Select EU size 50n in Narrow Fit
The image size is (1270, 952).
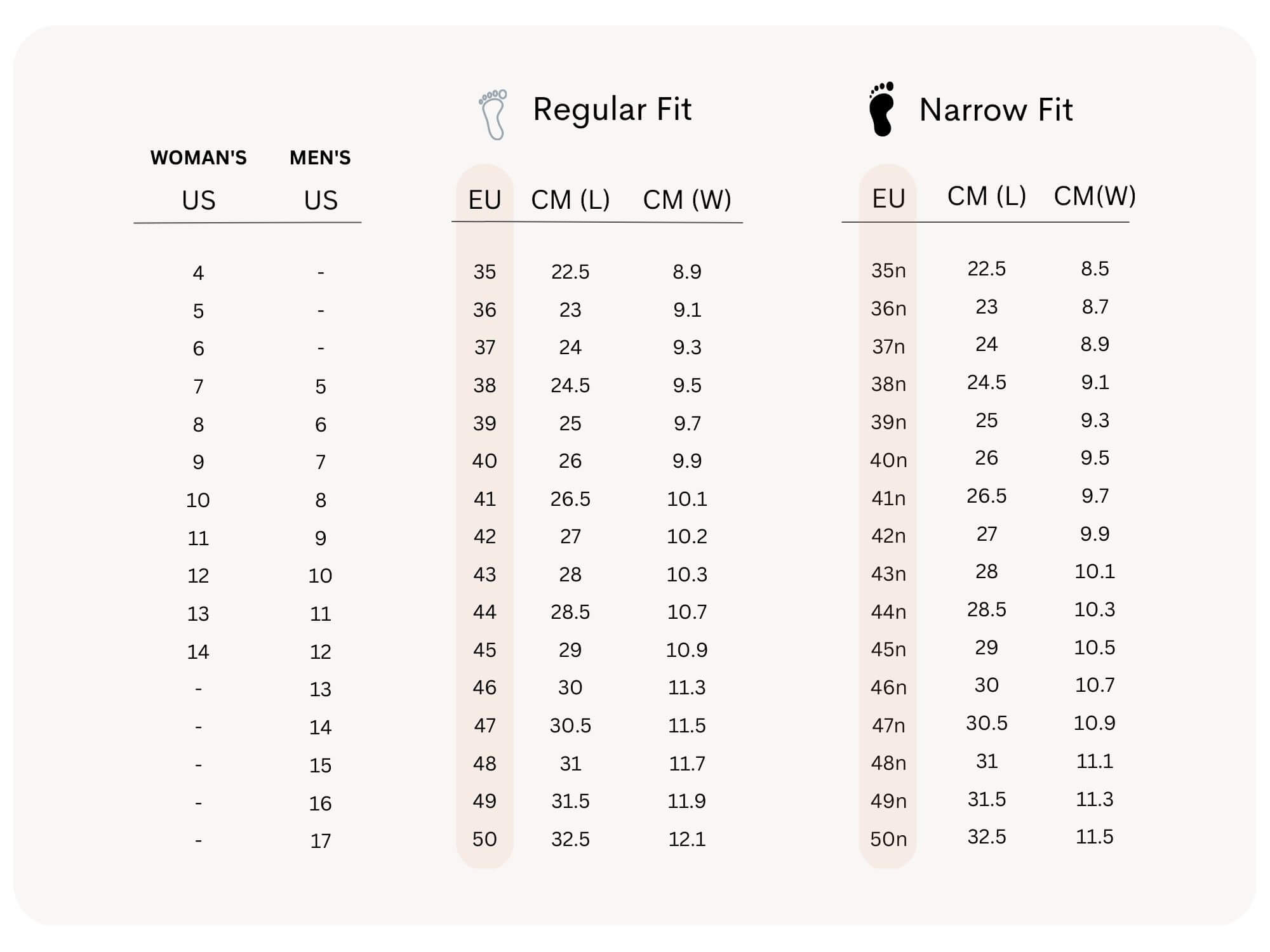tap(888, 839)
